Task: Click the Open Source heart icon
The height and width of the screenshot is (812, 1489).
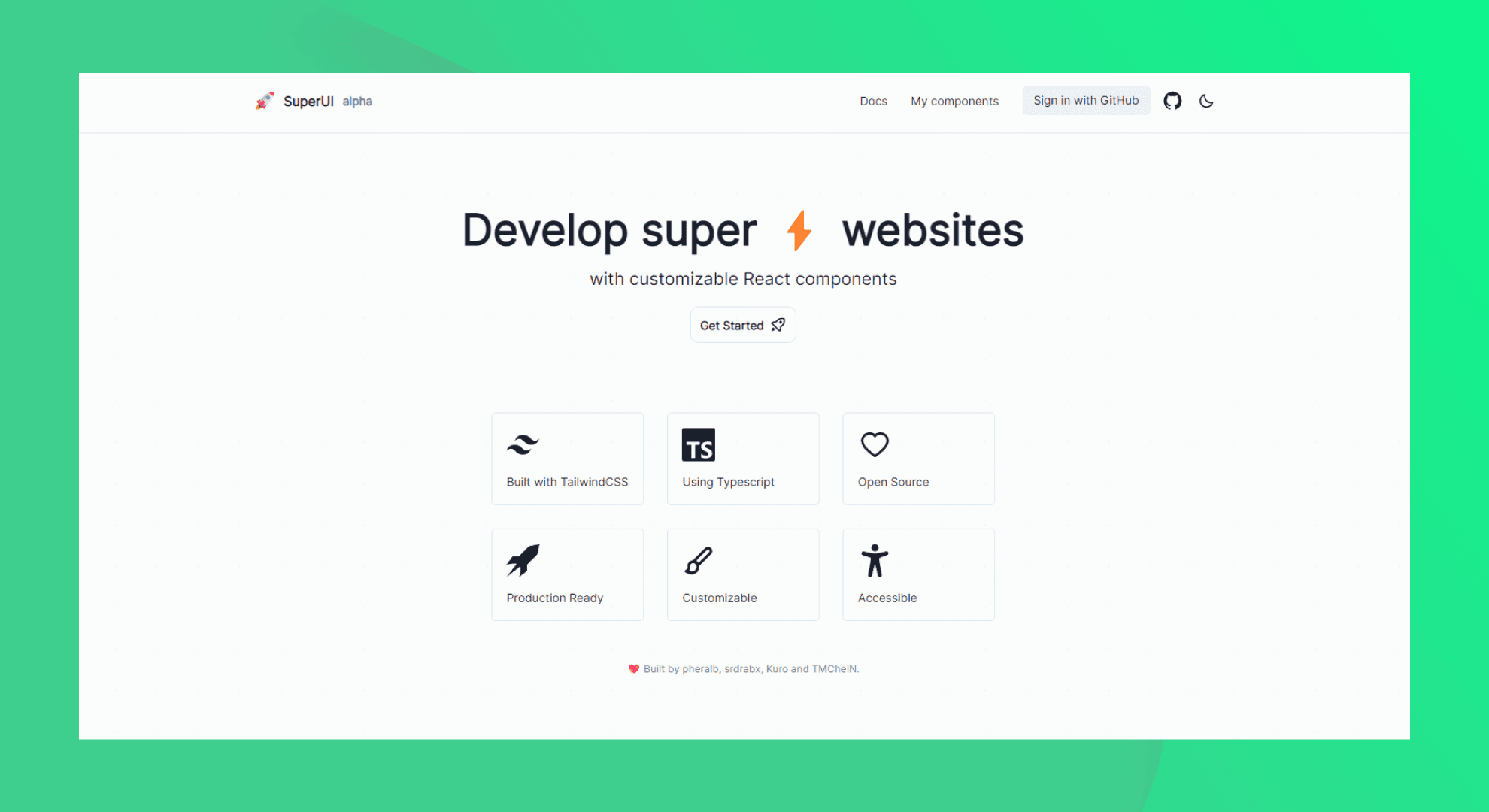Action: pos(875,444)
